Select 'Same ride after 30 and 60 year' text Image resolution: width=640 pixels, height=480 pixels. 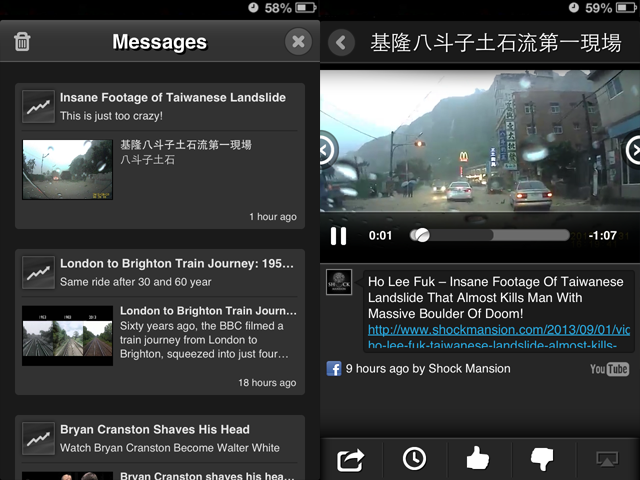click(136, 282)
